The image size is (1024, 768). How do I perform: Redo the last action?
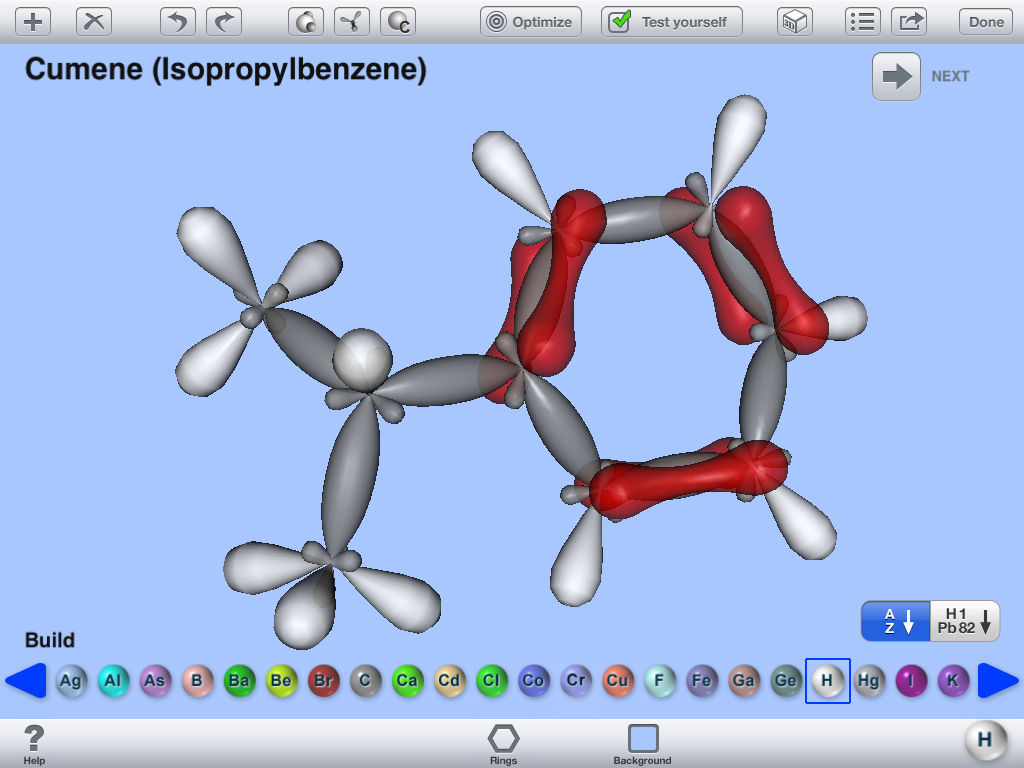click(x=224, y=22)
